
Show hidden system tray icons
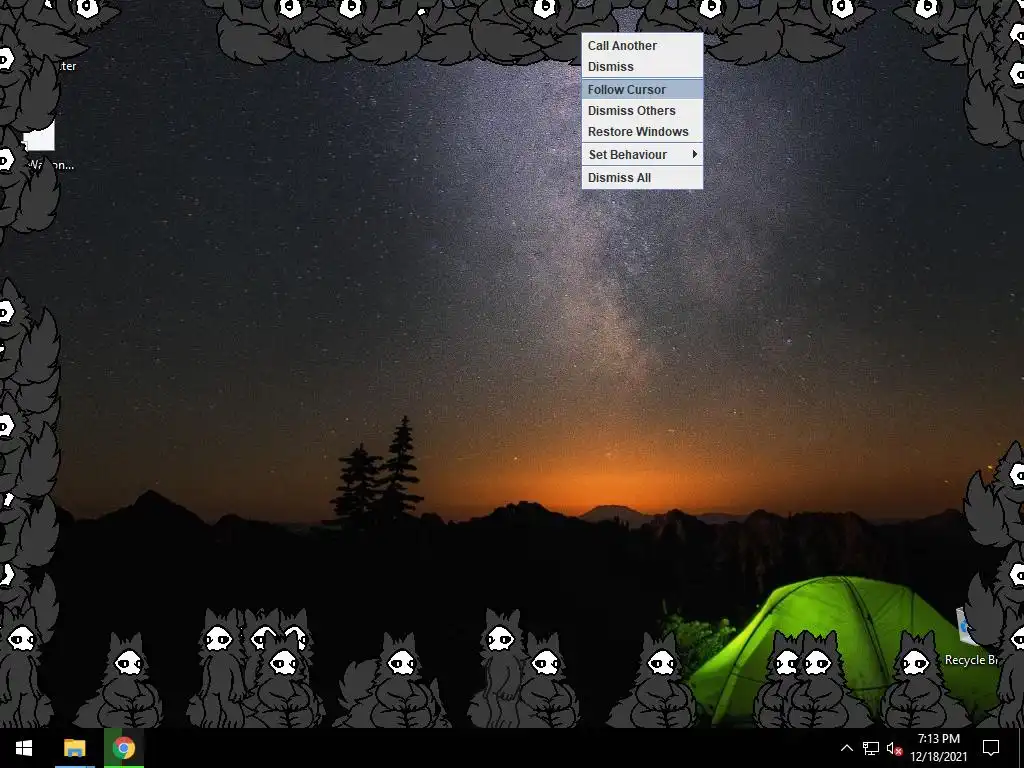pos(846,748)
